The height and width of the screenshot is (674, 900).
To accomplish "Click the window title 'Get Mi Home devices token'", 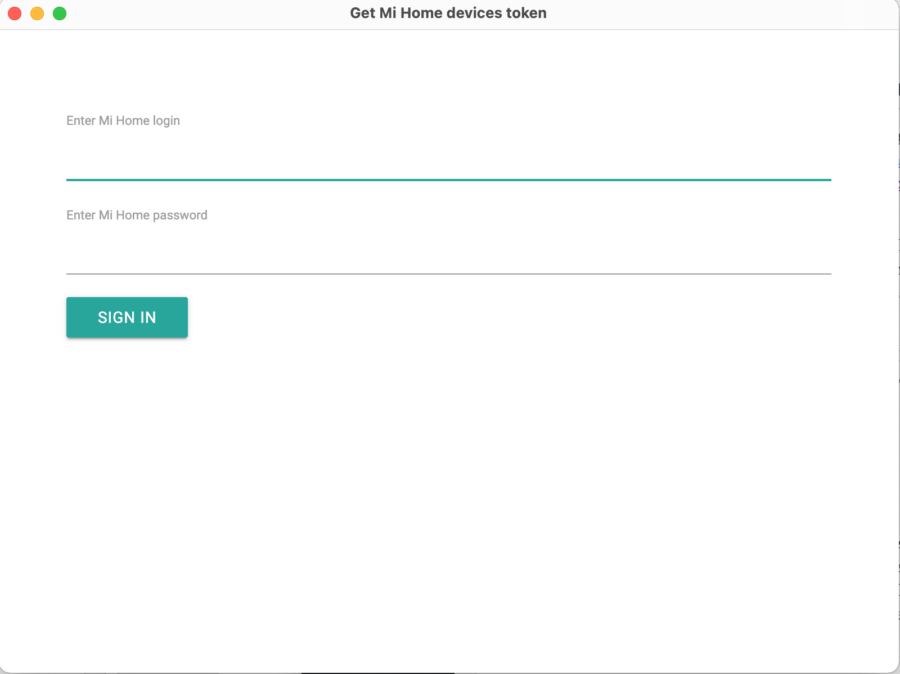I will (x=448, y=13).
